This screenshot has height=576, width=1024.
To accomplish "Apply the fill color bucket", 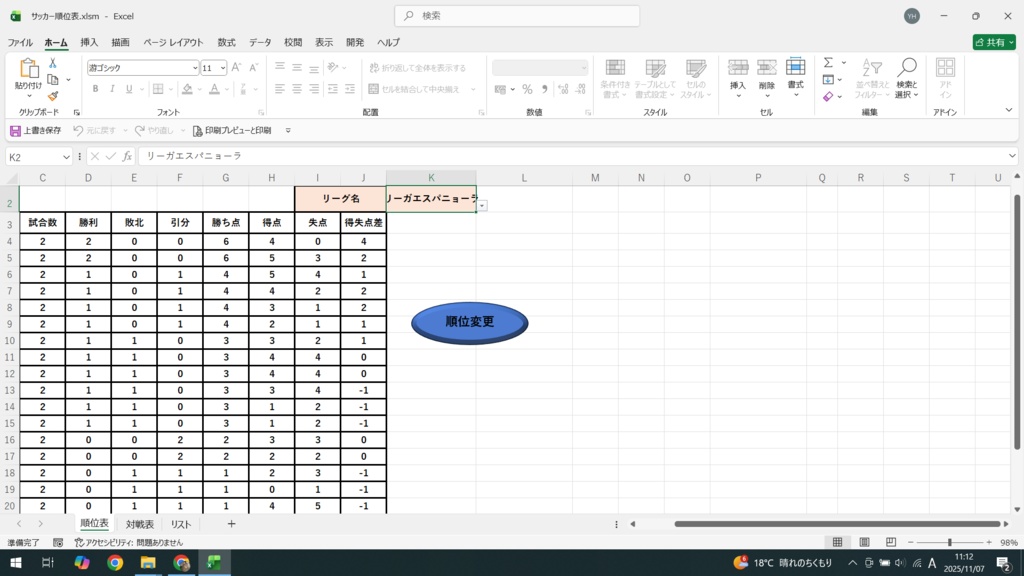I will tap(187, 89).
